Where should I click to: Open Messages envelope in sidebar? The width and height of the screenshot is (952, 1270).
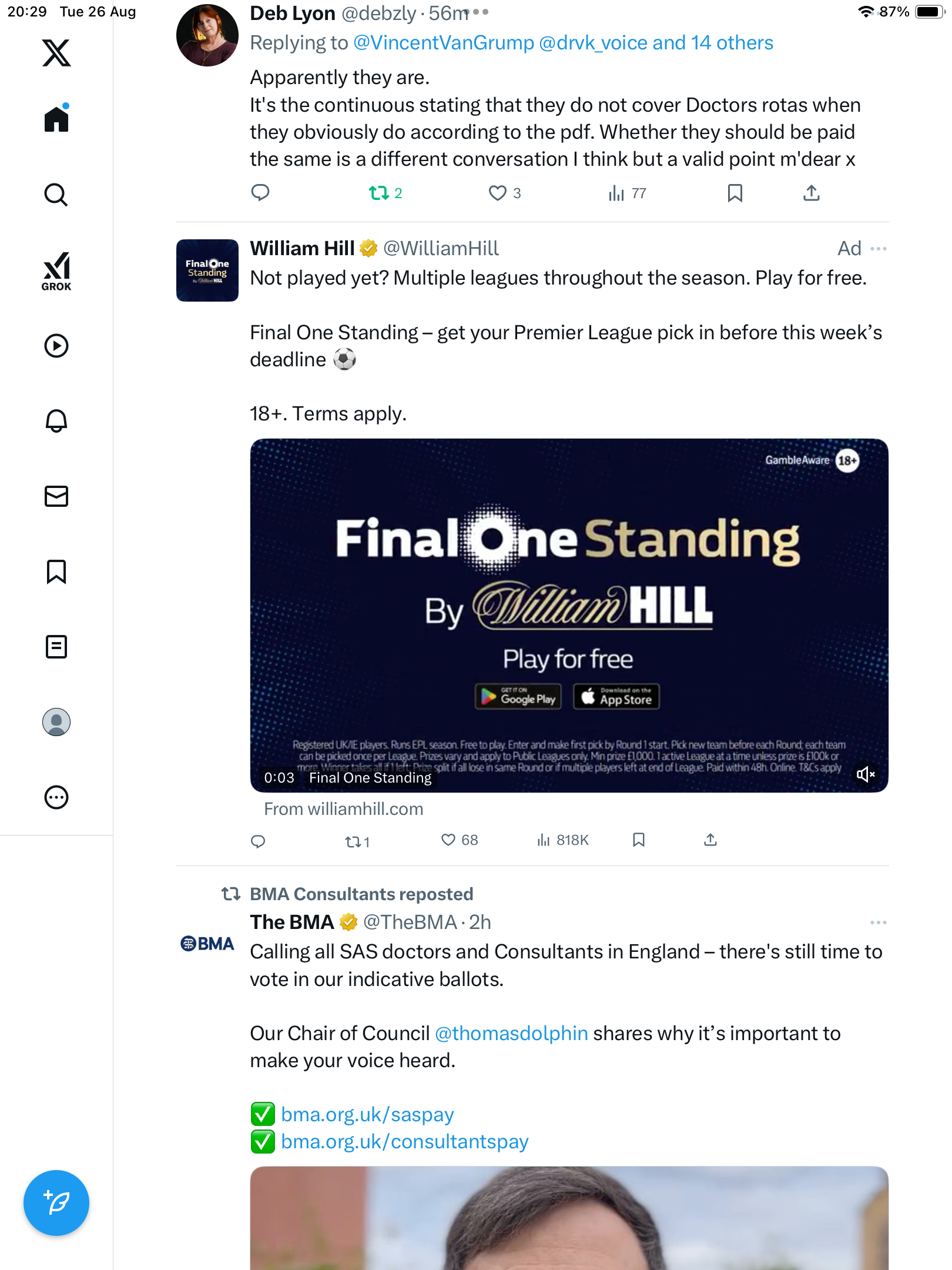click(x=56, y=496)
